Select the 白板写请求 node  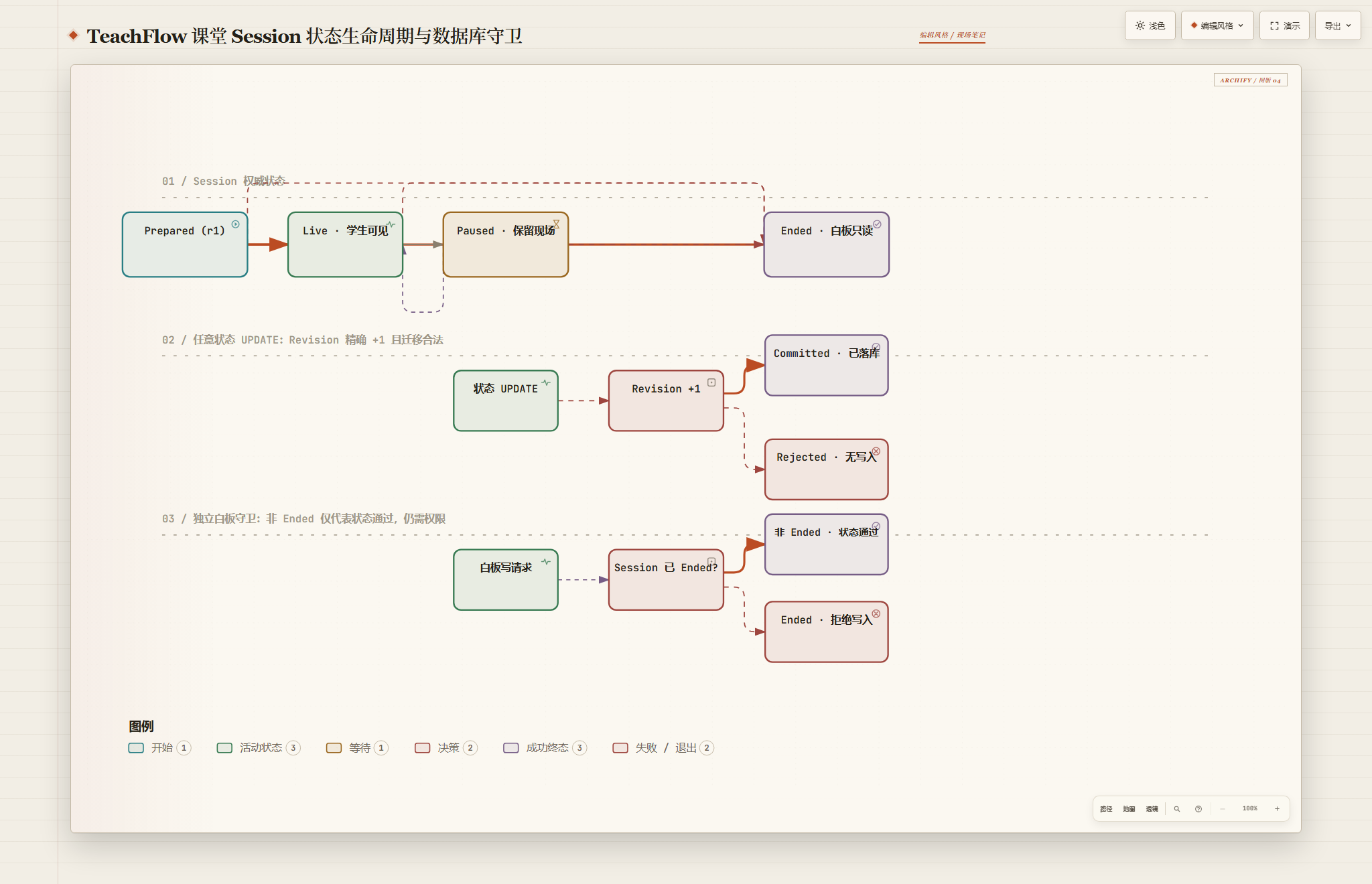coord(506,580)
